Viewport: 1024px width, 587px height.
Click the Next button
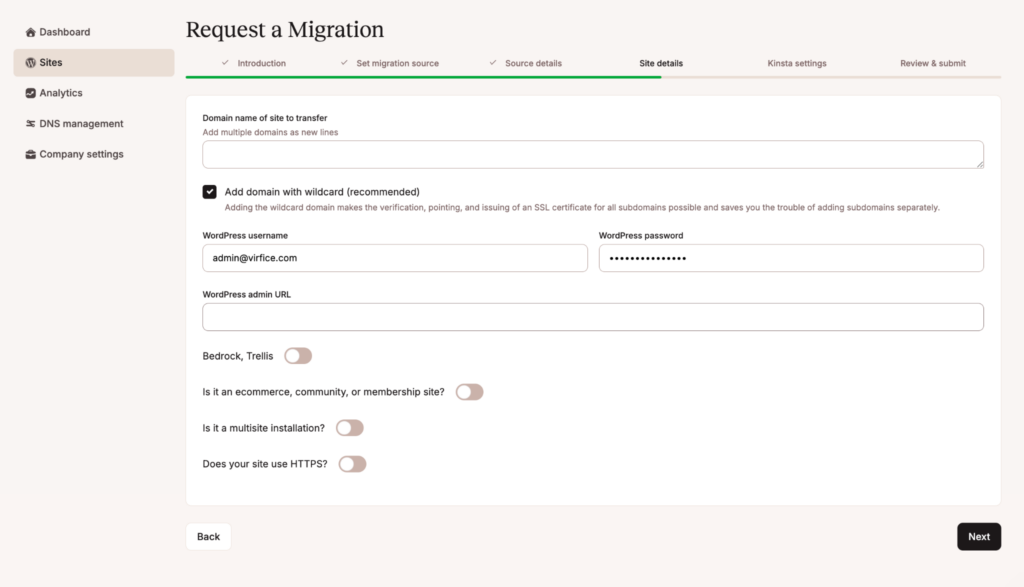click(978, 536)
